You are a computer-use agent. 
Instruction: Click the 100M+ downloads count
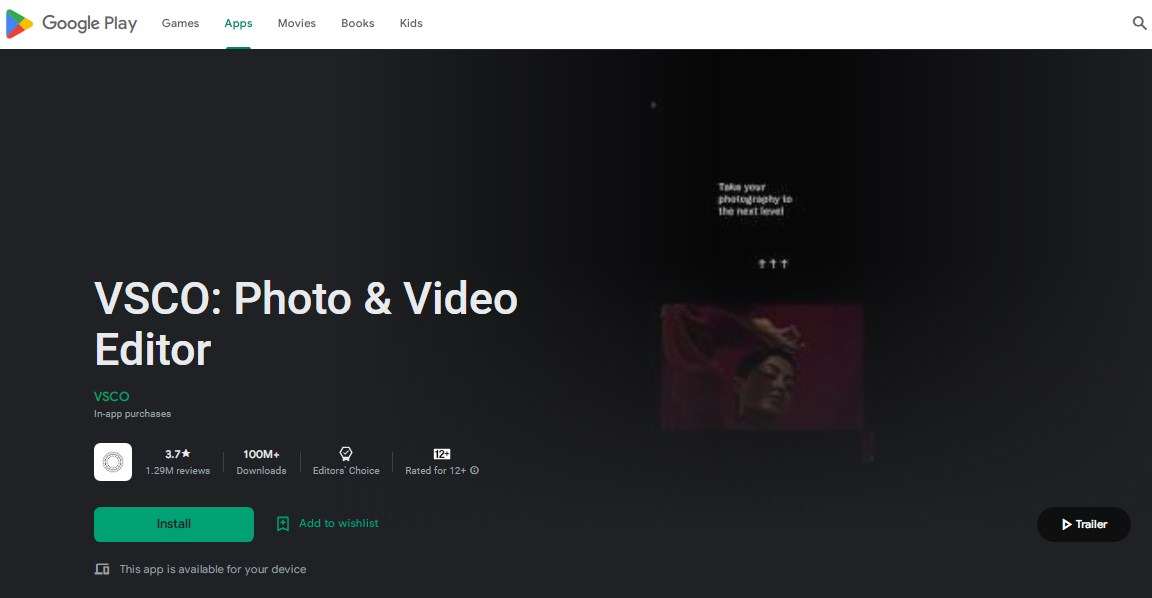pos(262,454)
